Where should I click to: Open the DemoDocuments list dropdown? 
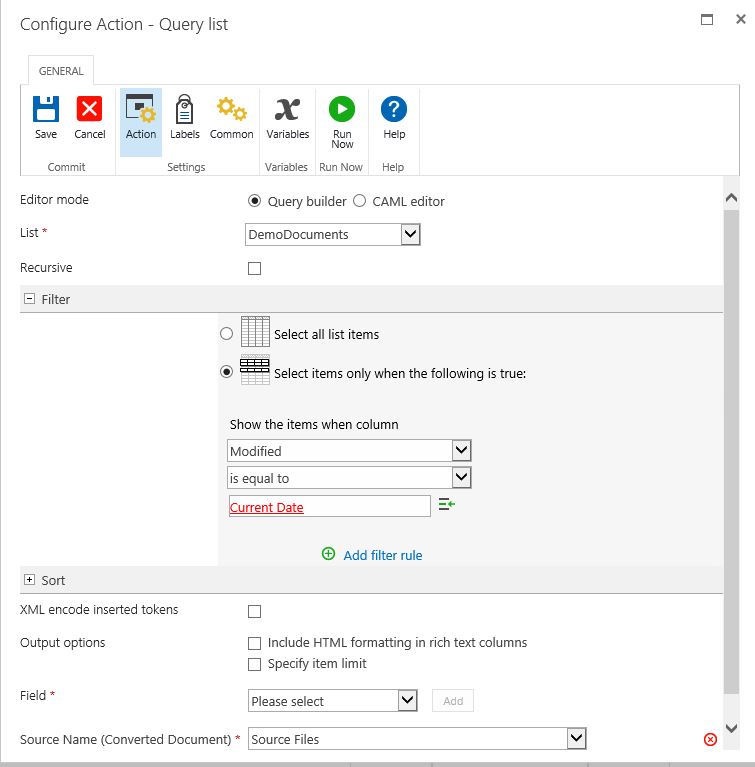(x=410, y=234)
